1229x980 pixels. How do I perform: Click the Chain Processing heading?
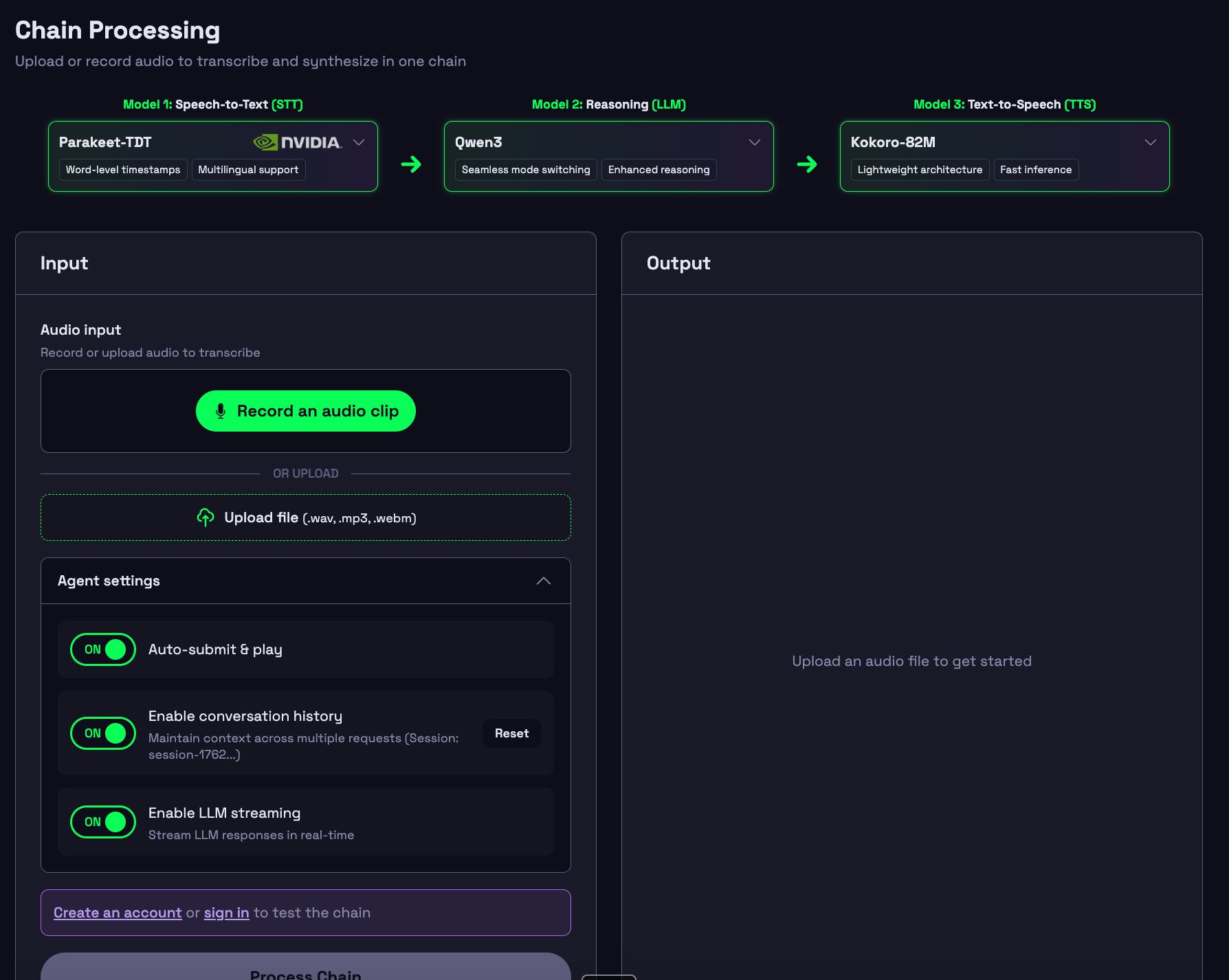(x=118, y=30)
